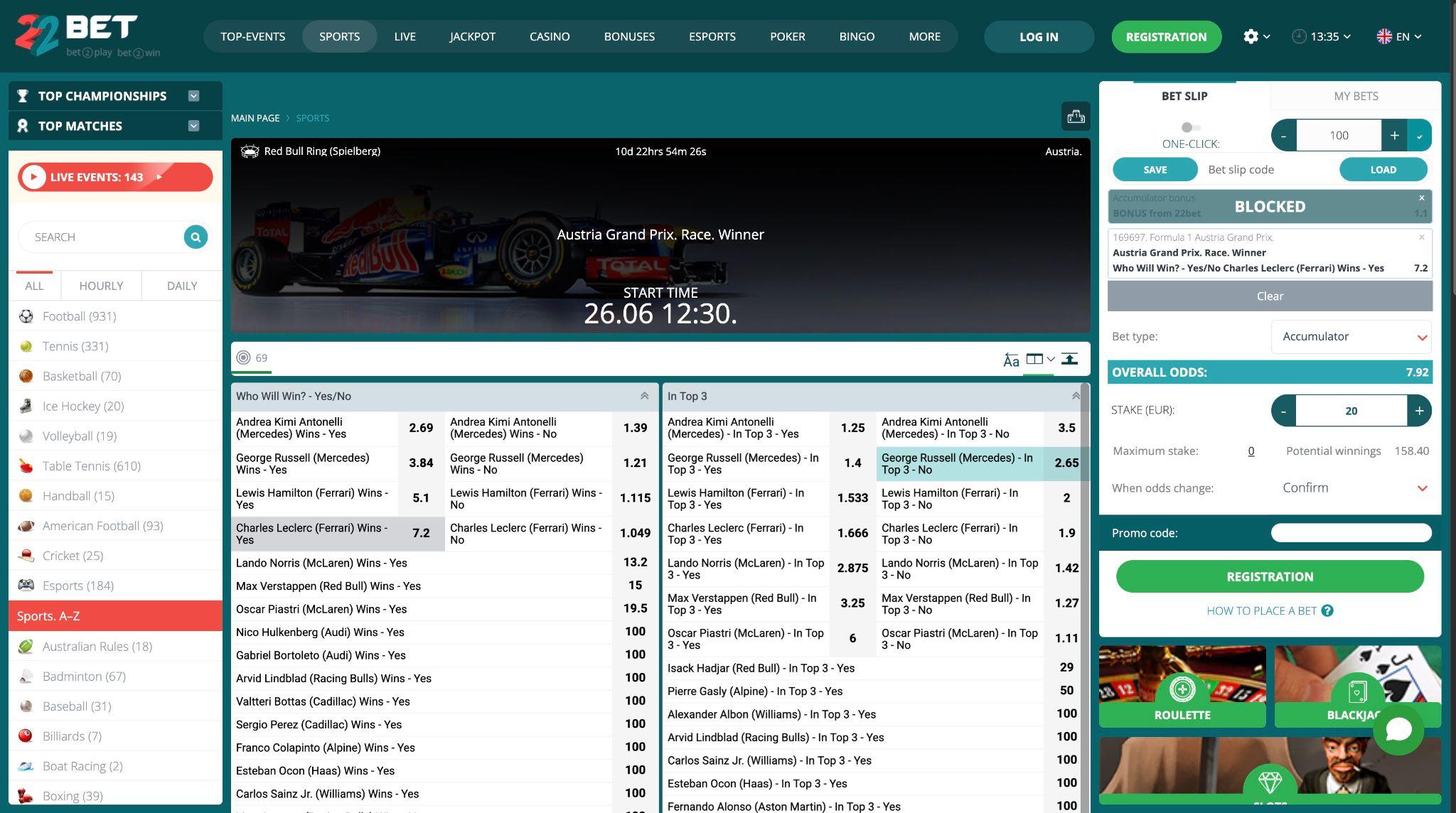This screenshot has width=1456, height=813.
Task: Click the collapse-all markets icon
Action: [1069, 359]
